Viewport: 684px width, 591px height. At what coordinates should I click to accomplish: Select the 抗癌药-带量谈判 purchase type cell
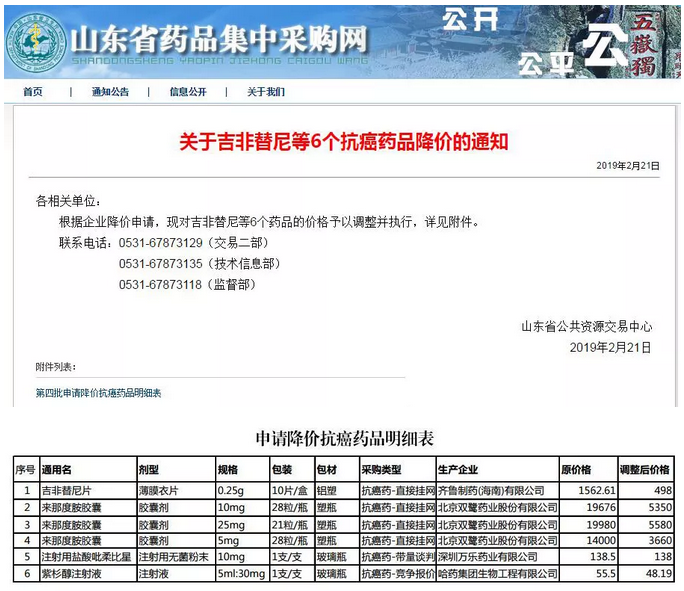click(398, 557)
